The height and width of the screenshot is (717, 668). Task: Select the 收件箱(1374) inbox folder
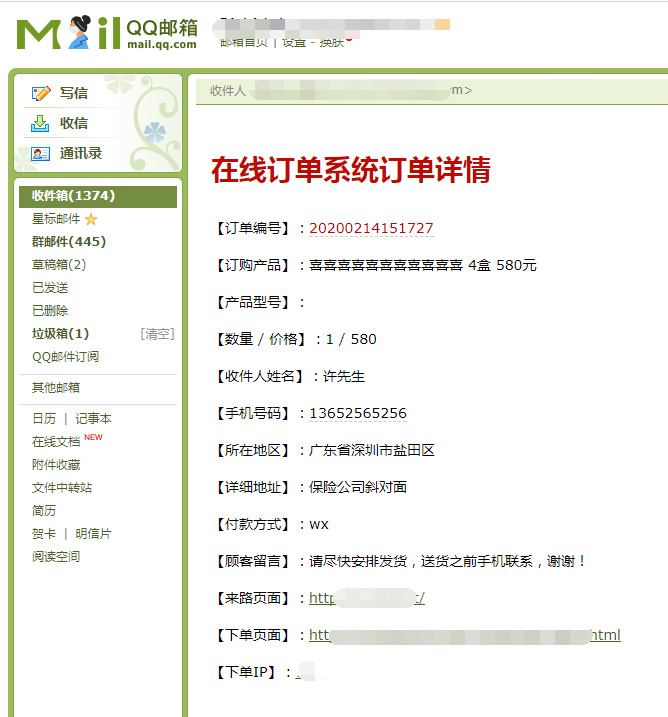click(98, 196)
